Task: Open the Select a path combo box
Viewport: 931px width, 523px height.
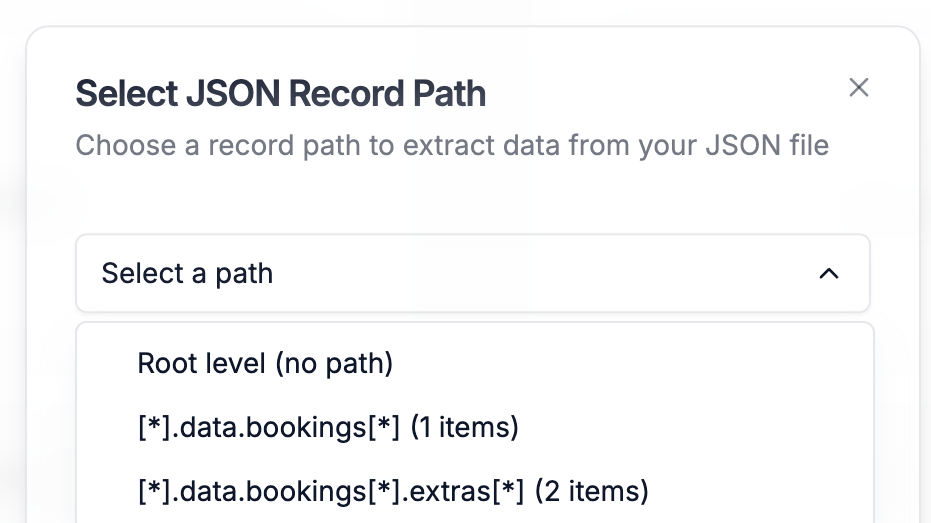Action: 472,273
